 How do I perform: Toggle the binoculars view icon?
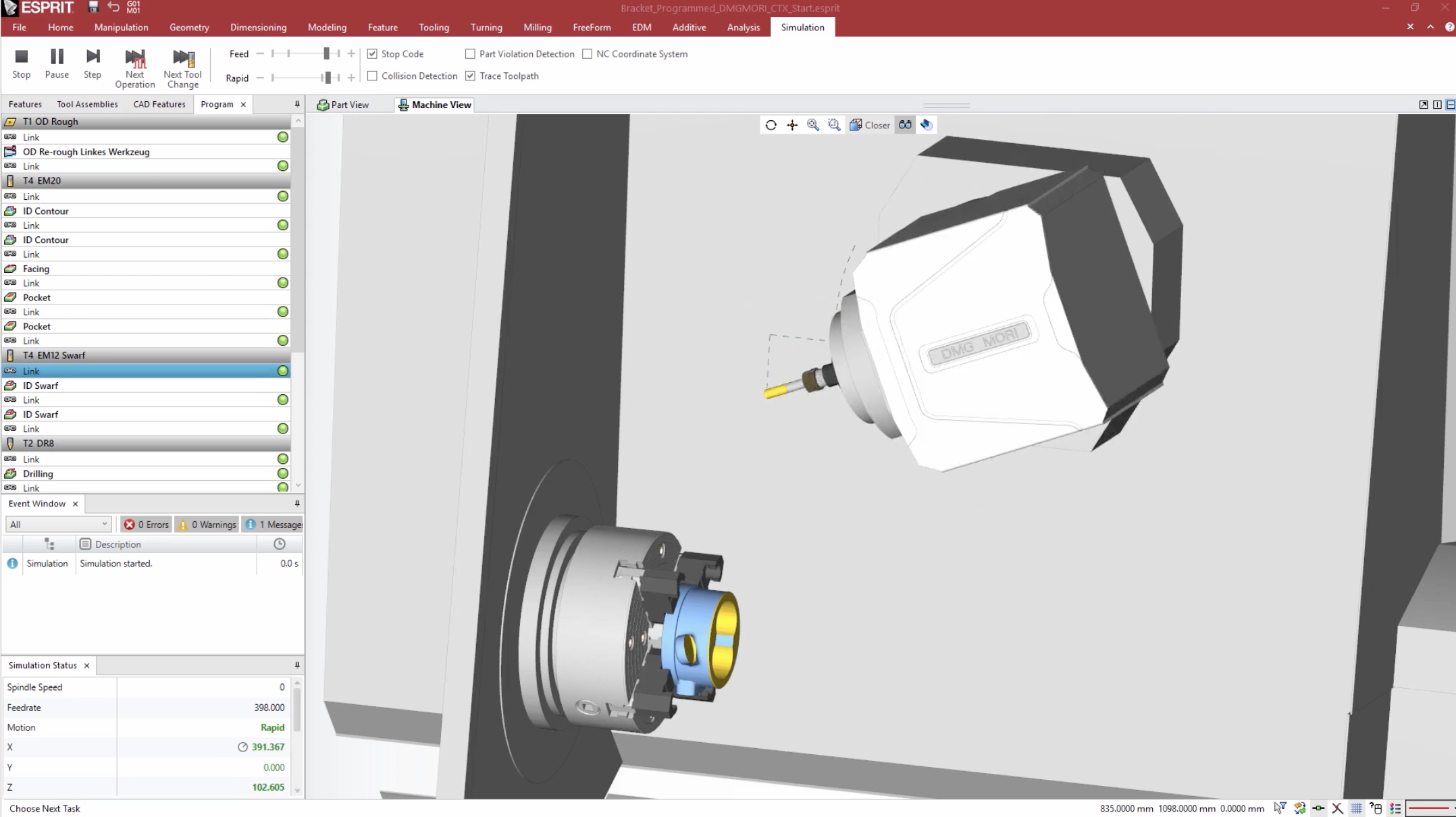point(904,124)
